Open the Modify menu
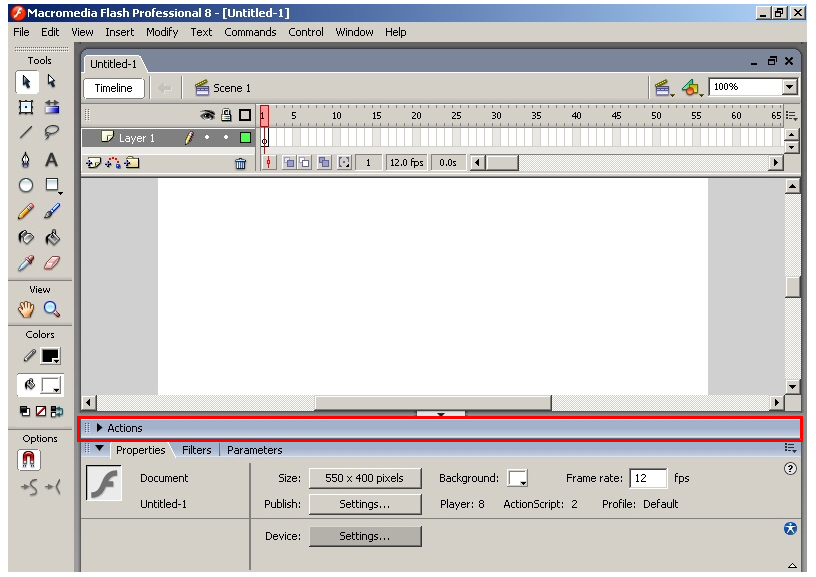816x577 pixels. coord(162,32)
